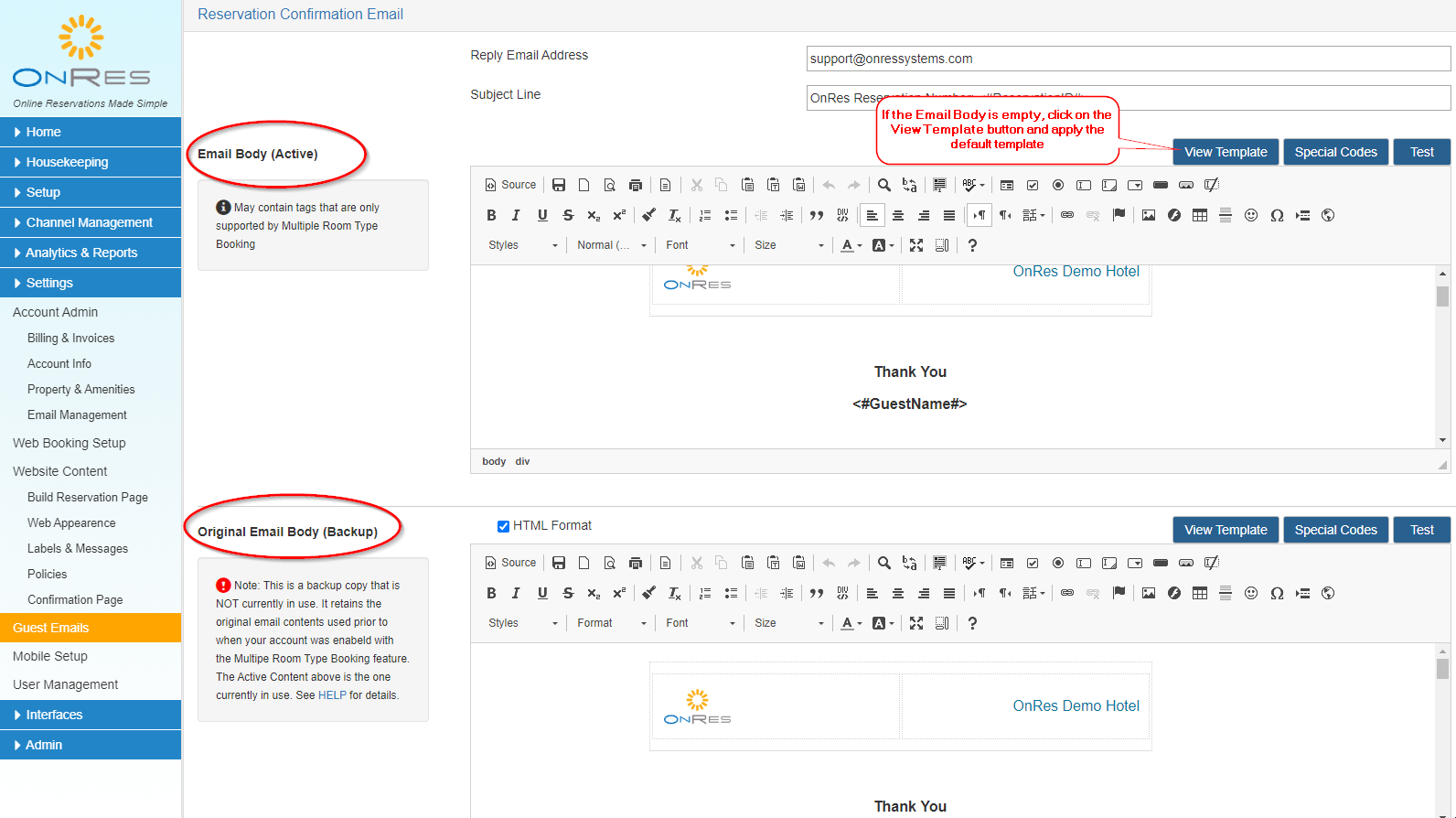Open Styles dropdown in Active editor
1456x818 pixels.
point(522,245)
